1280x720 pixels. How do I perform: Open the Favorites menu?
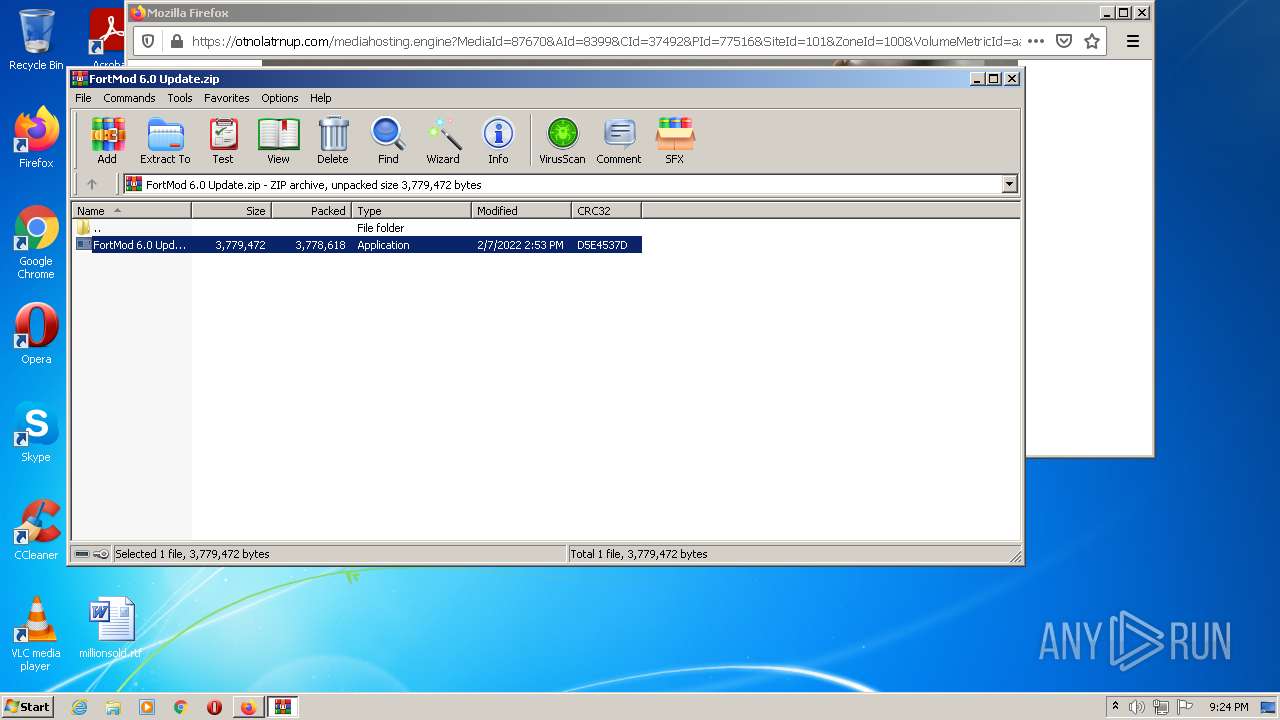227,98
